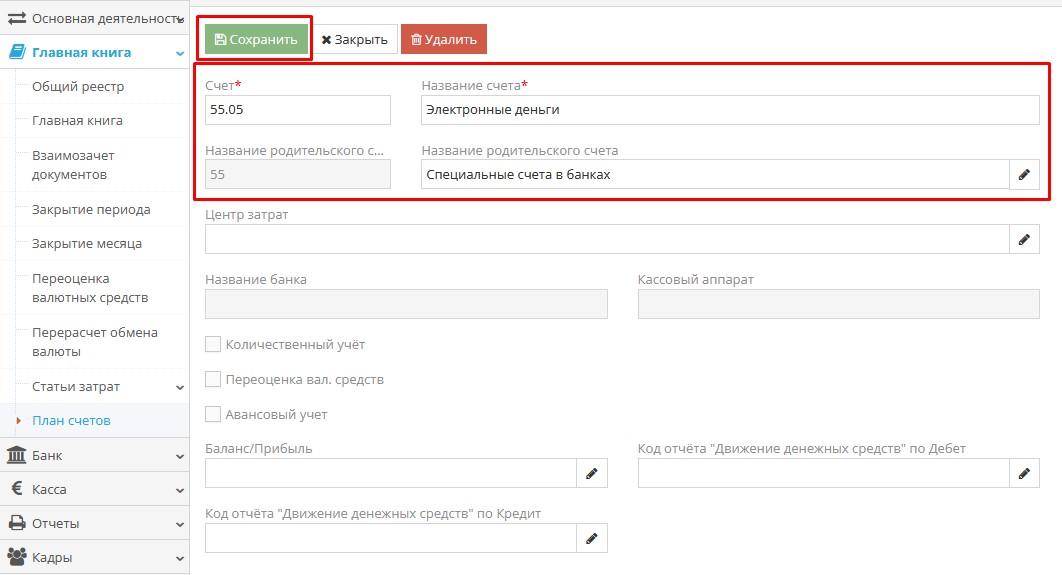Click the printer icon for Отчеты
This screenshot has width=1062, height=575.
click(x=17, y=524)
